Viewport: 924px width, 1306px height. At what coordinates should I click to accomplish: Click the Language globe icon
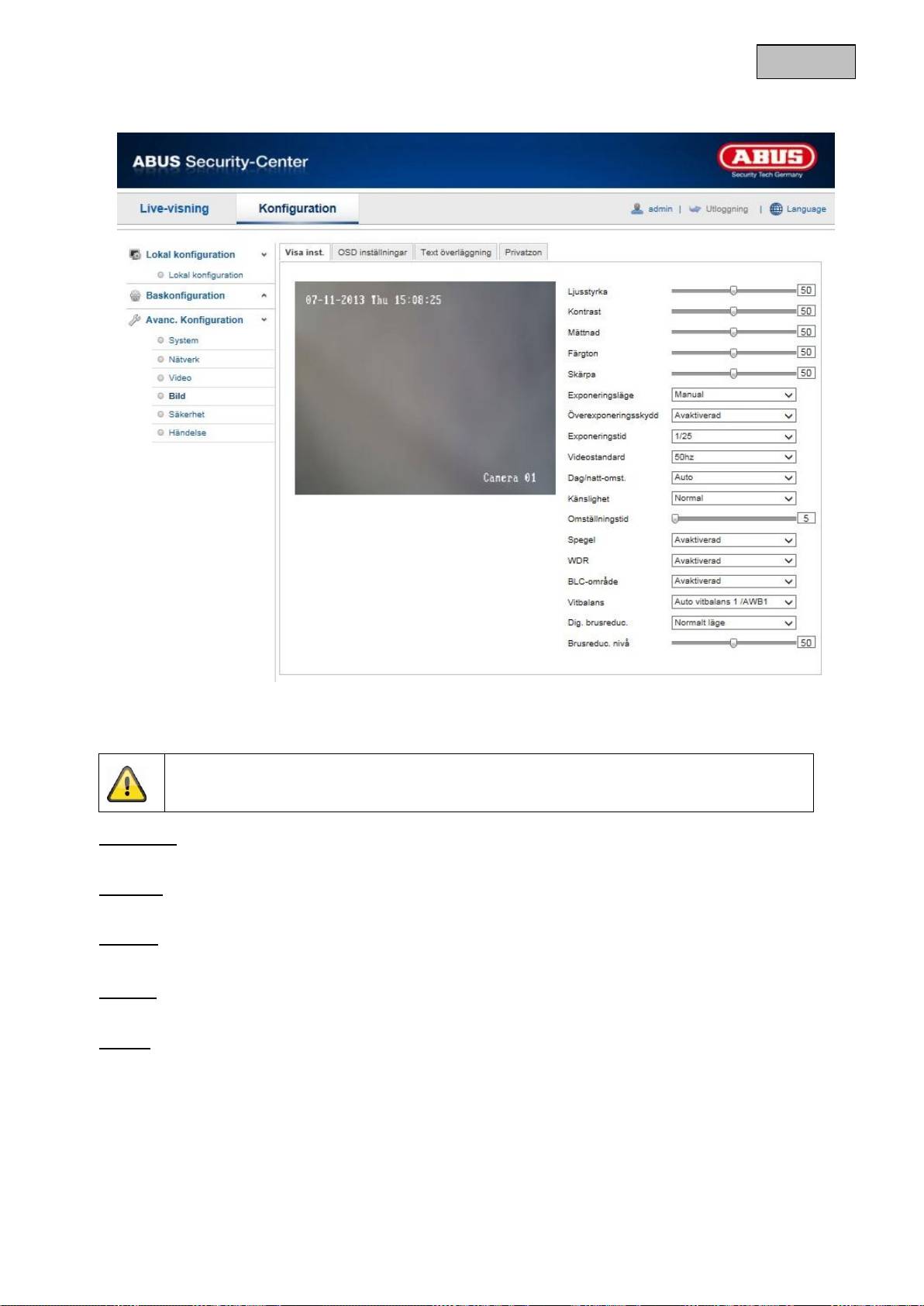click(x=775, y=209)
